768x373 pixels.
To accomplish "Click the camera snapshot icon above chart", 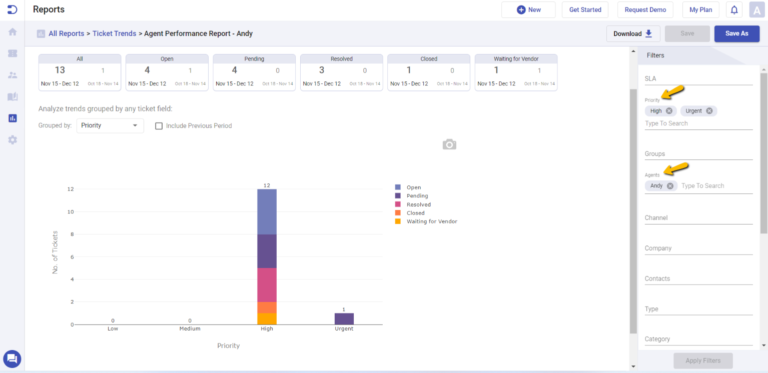I will click(449, 144).
